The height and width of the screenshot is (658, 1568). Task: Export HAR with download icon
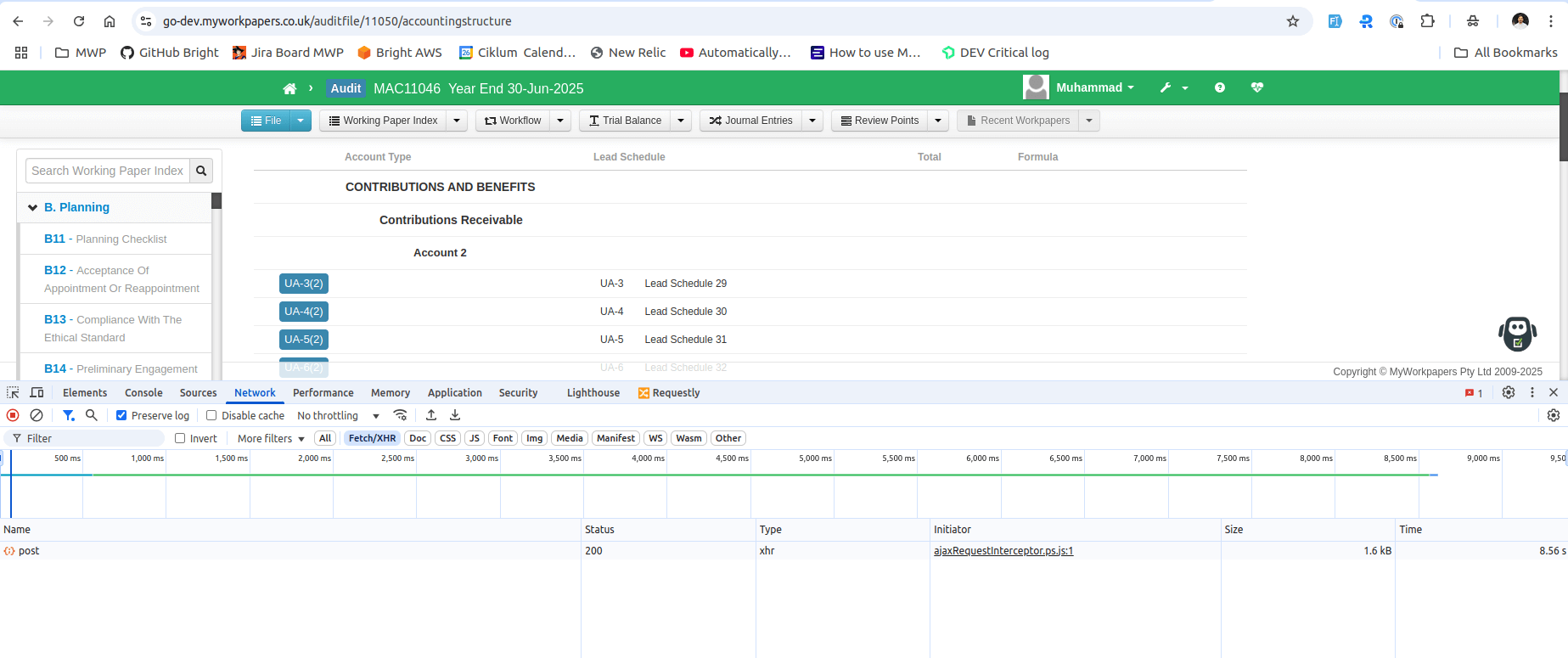coord(455,415)
